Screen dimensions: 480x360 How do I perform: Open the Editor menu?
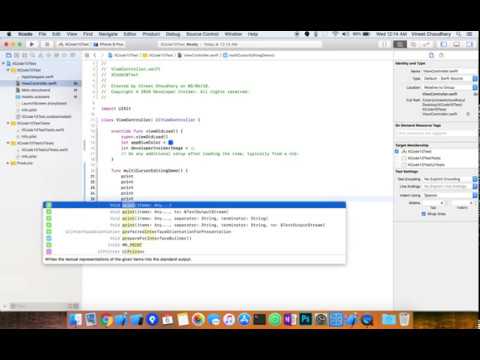(130, 34)
